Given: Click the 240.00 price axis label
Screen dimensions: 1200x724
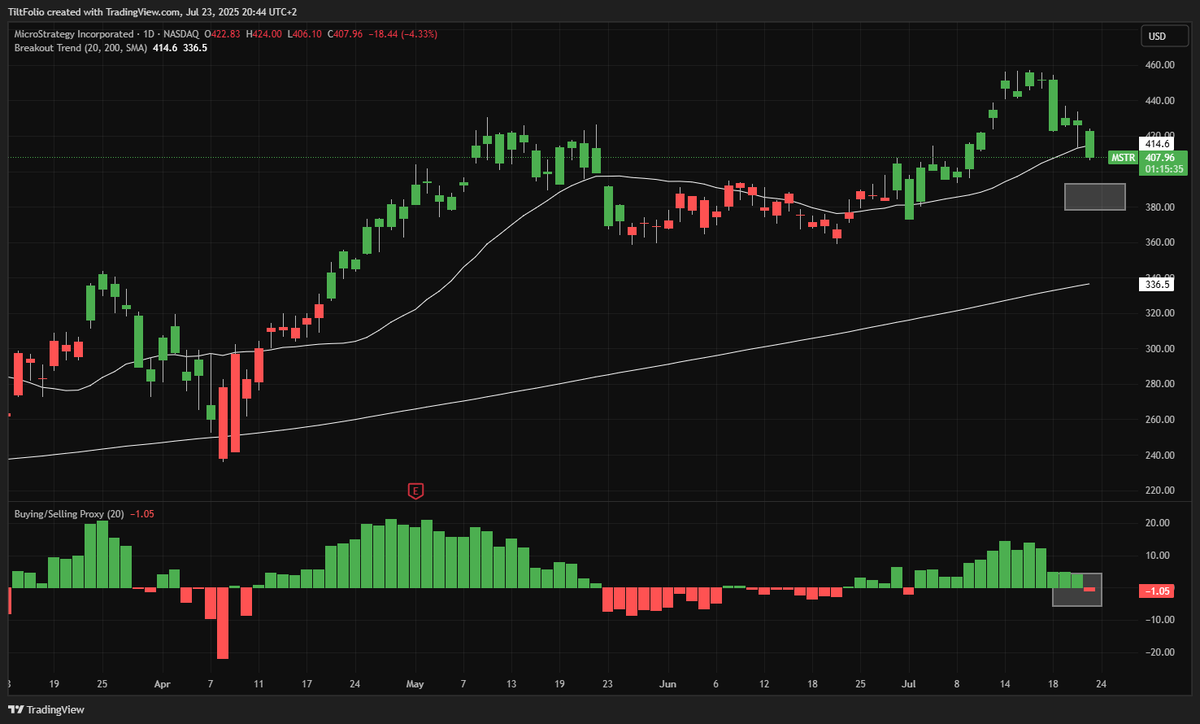Looking at the screenshot, I should coord(1160,456).
